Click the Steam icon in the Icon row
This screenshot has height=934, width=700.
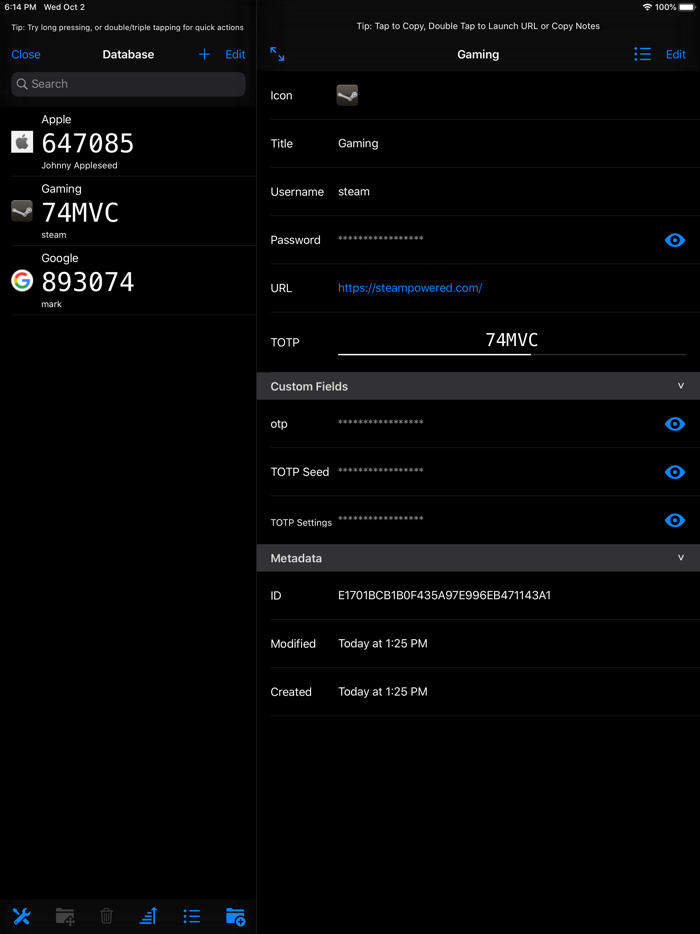[x=347, y=96]
